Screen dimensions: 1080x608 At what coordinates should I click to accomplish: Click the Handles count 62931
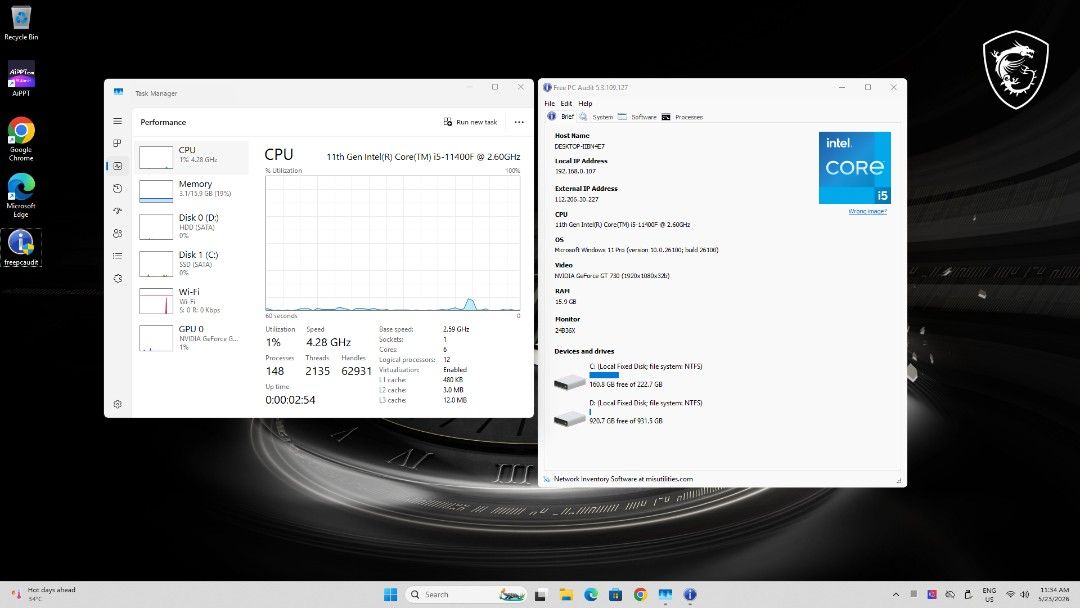coord(356,371)
